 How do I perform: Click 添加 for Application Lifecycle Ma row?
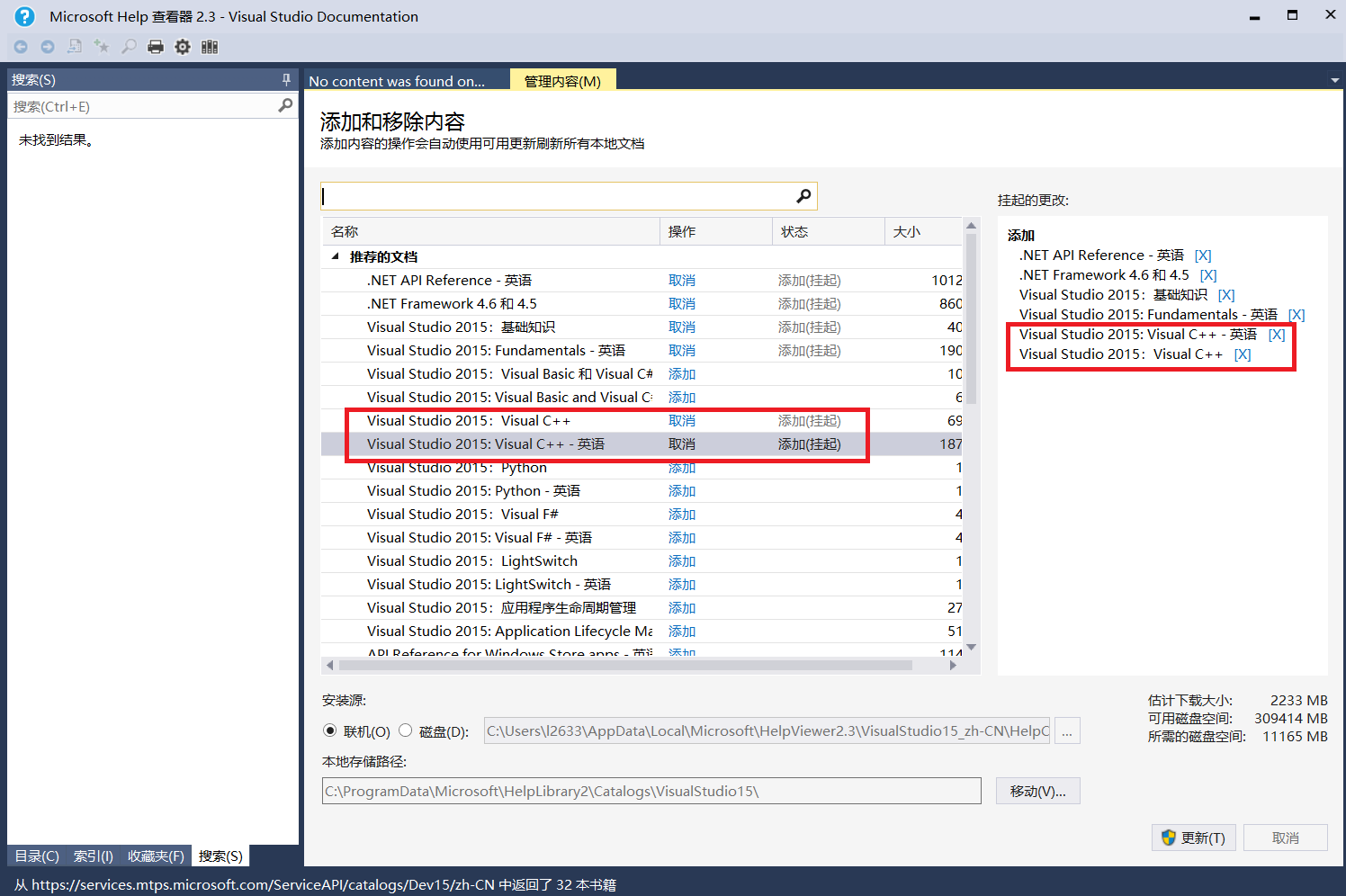click(x=682, y=632)
